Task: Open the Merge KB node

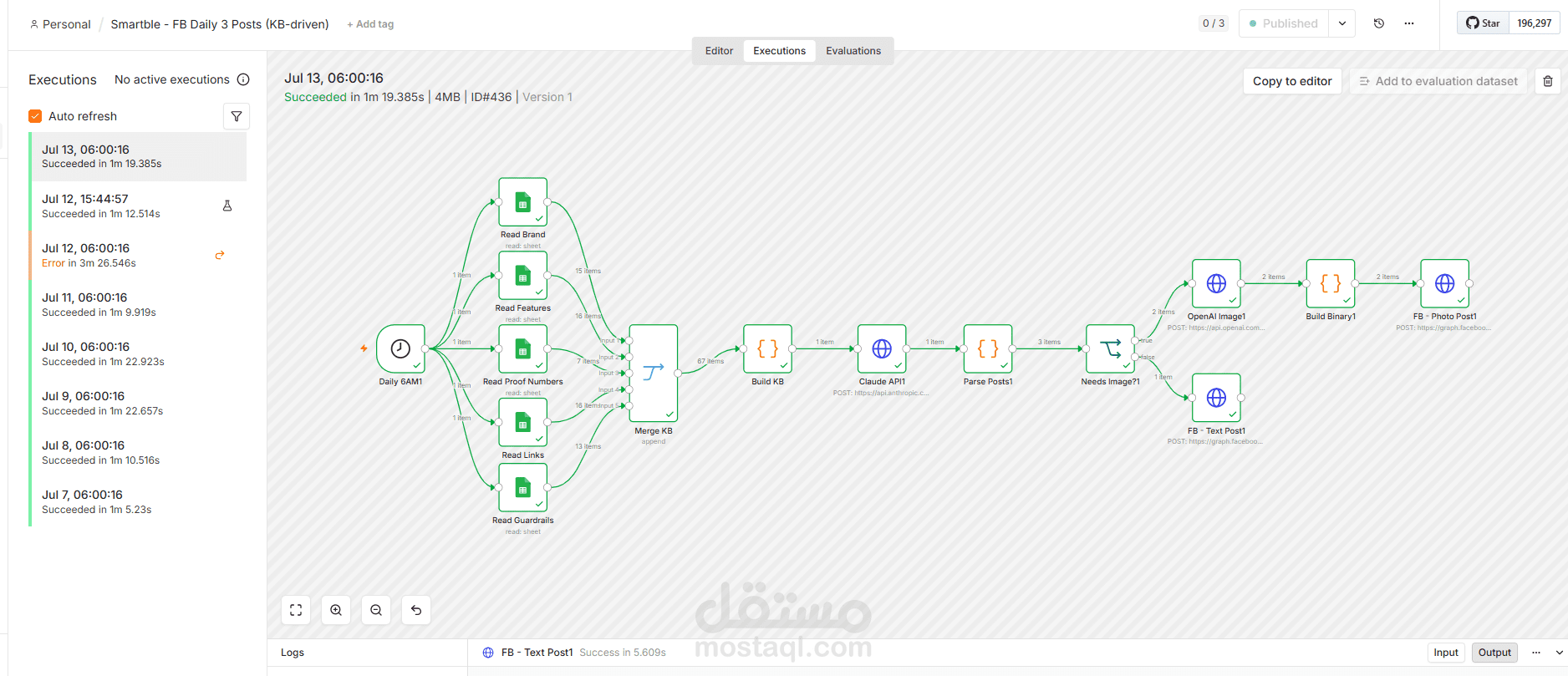Action: [x=653, y=373]
